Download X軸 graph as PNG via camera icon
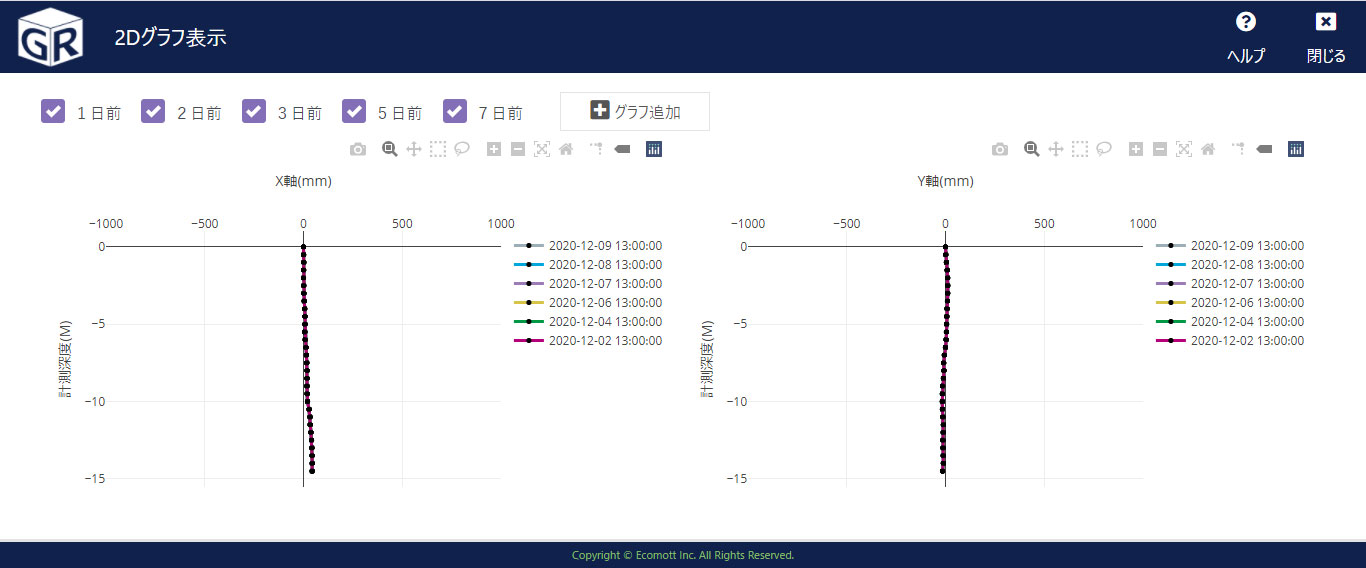Screen dimensions: 1366x568 point(358,149)
